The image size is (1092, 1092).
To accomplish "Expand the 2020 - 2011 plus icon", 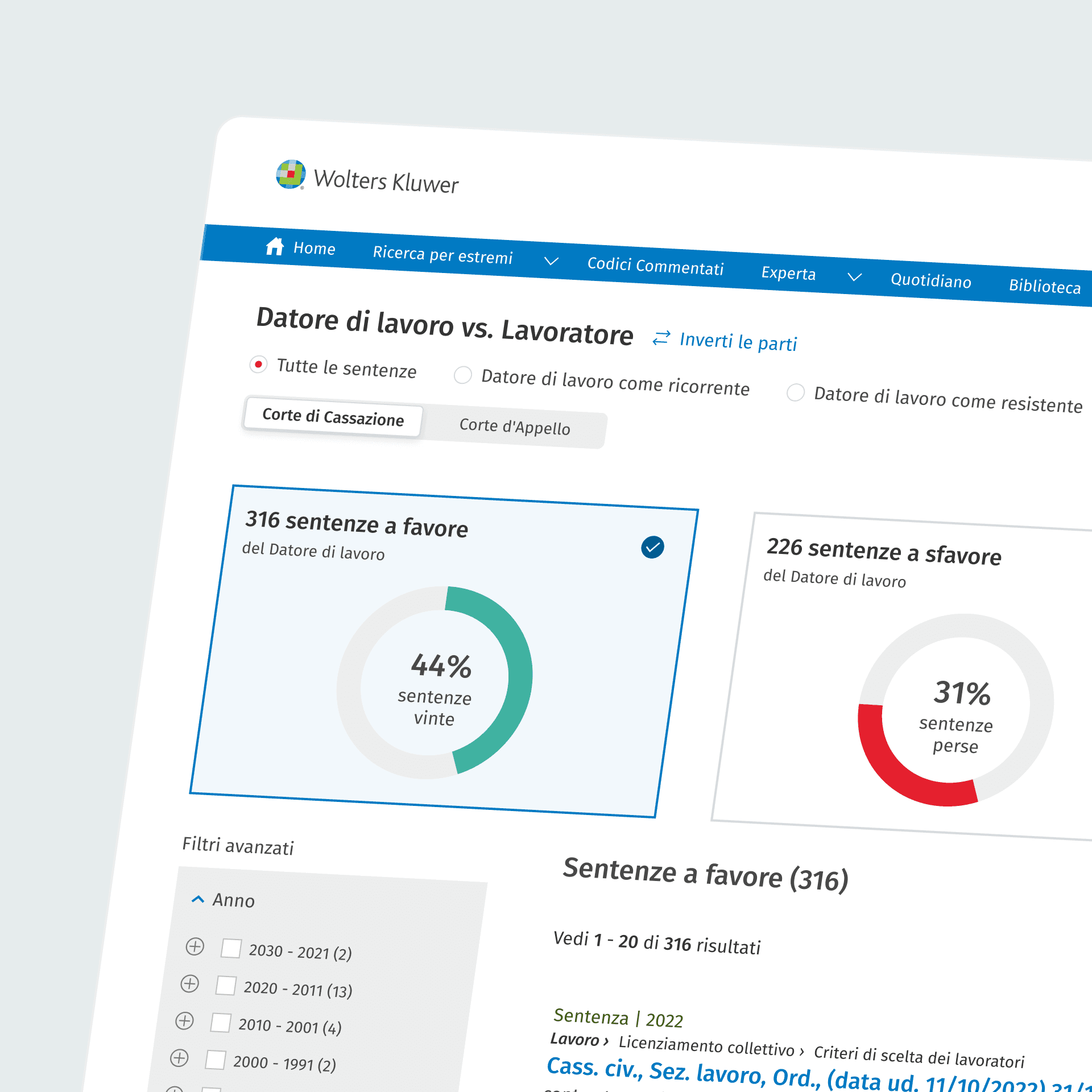I will tap(189, 983).
